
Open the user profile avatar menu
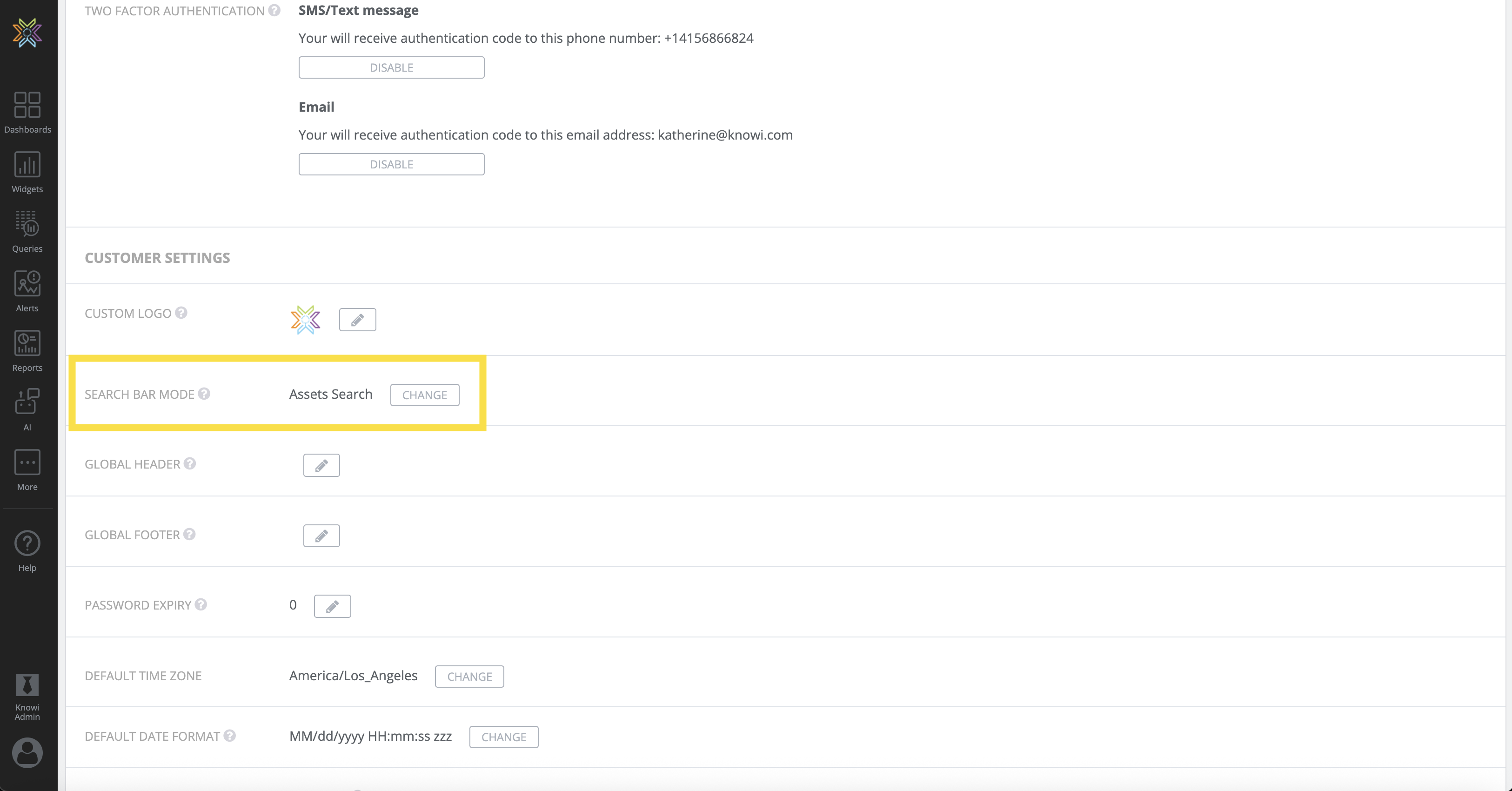pyautogui.click(x=27, y=752)
